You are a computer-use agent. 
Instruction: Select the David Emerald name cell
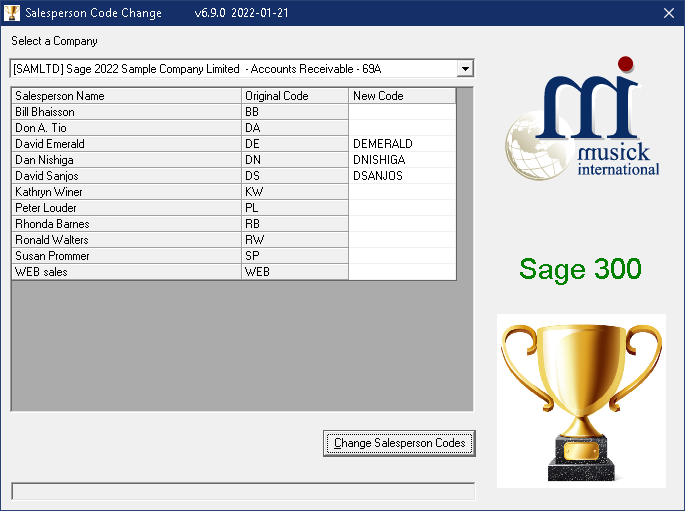127,144
